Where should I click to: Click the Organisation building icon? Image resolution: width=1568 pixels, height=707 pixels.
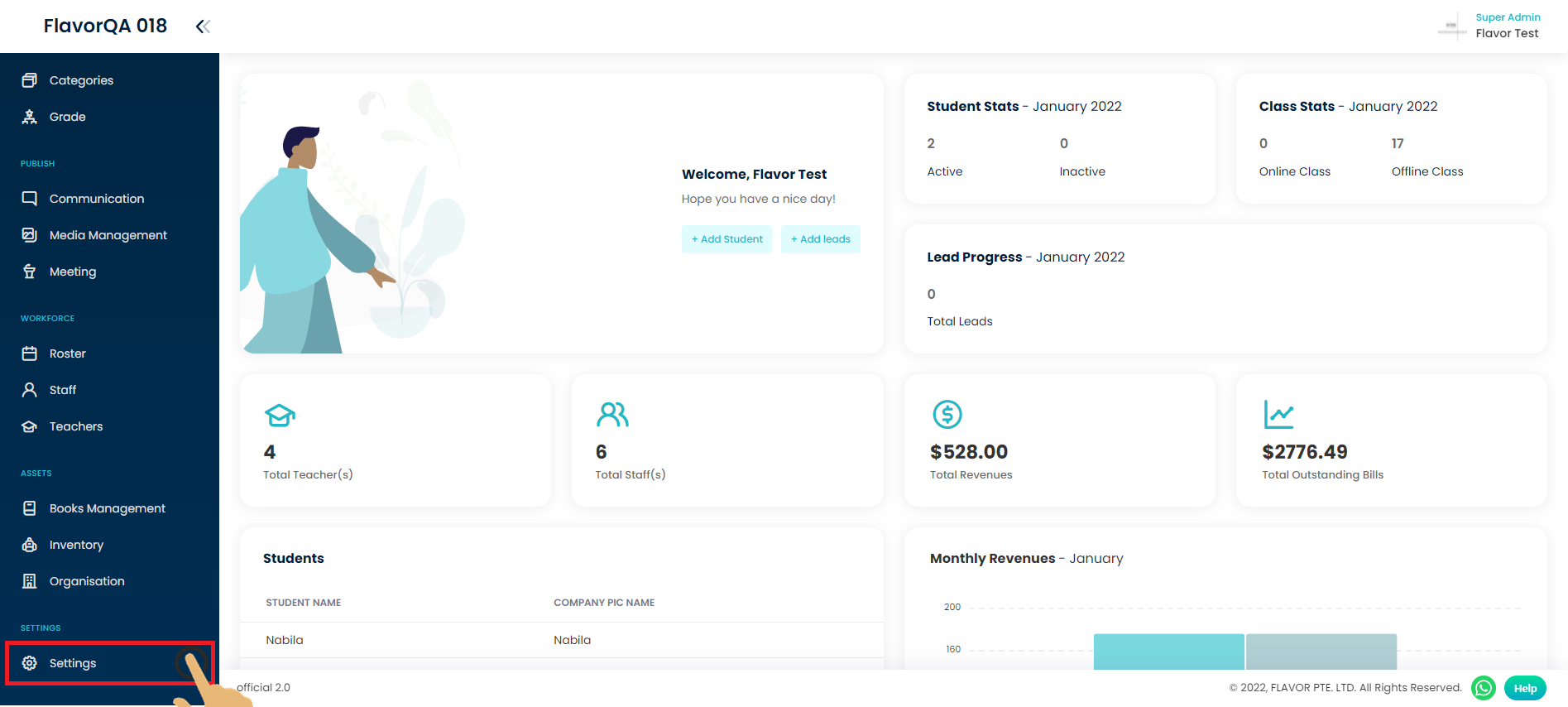point(30,581)
